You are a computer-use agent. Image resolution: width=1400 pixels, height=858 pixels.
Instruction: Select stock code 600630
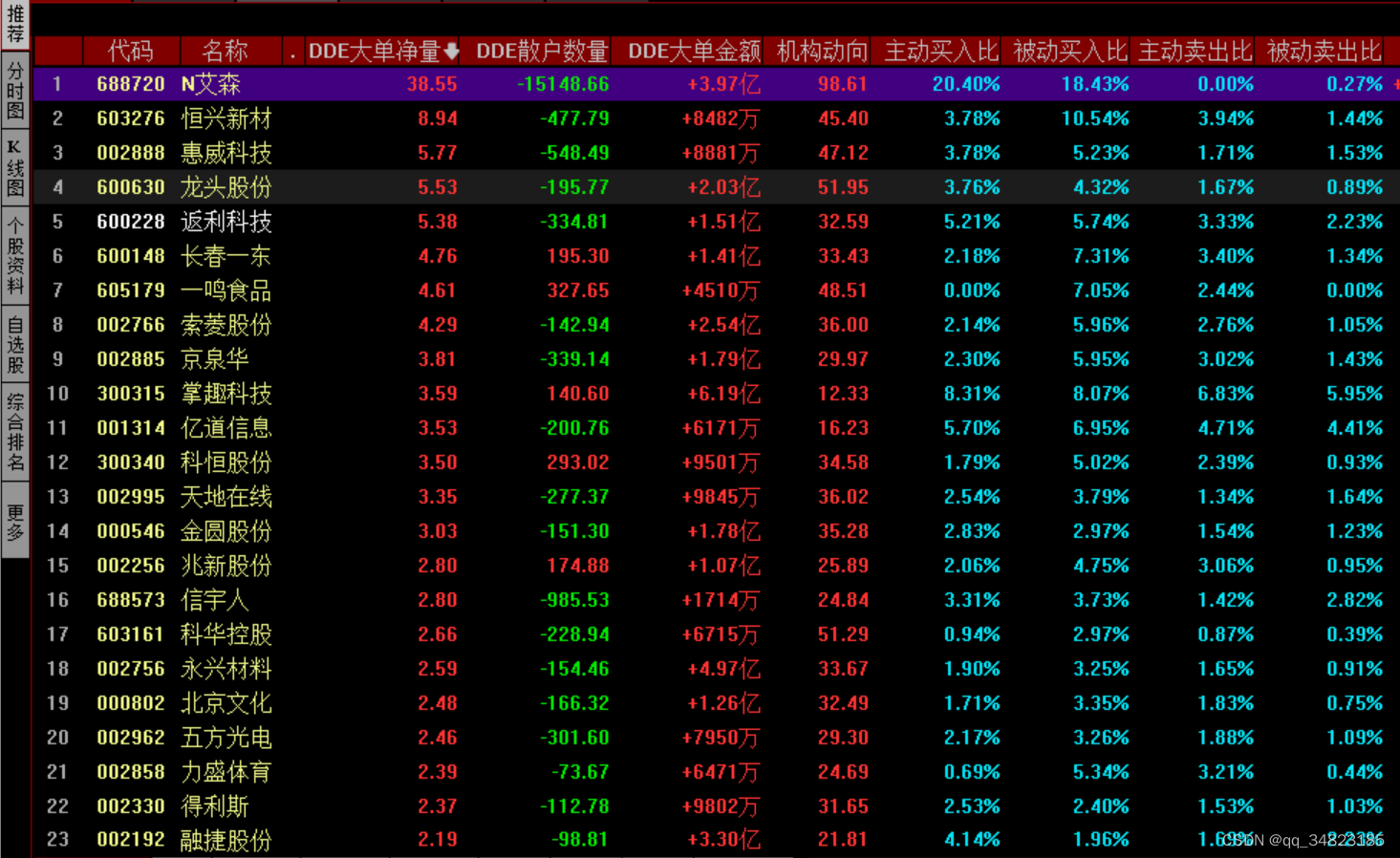(x=131, y=187)
